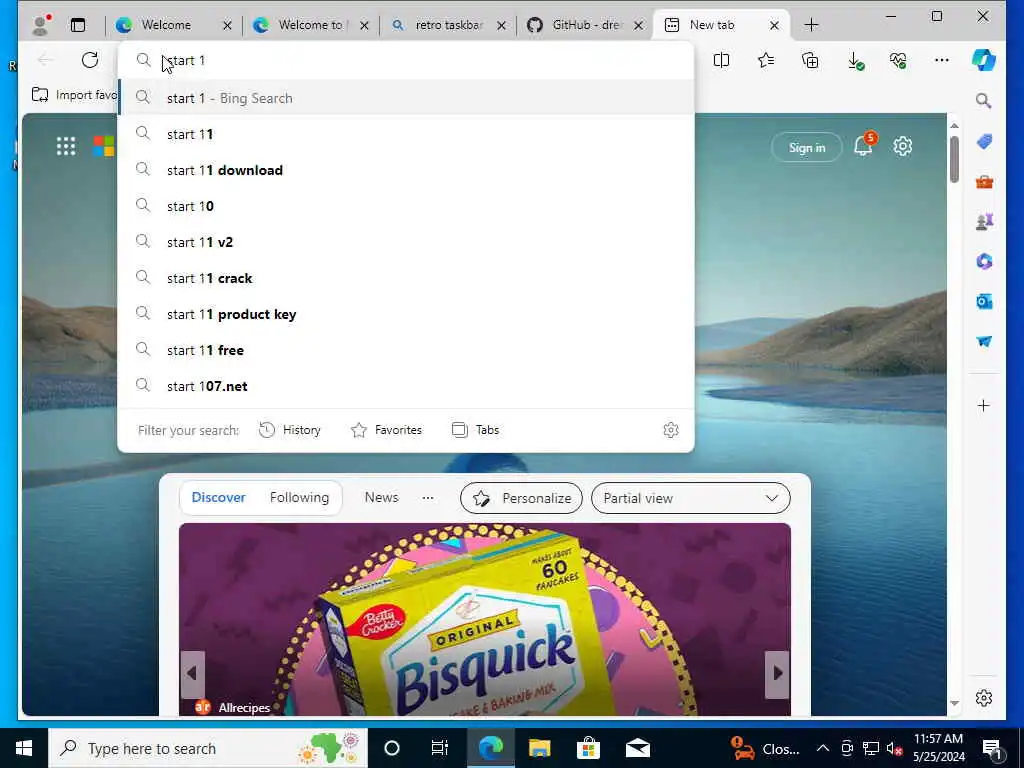Viewport: 1024px width, 768px height.
Task: Click the page vertical scrollbar thumb
Action: click(x=954, y=160)
